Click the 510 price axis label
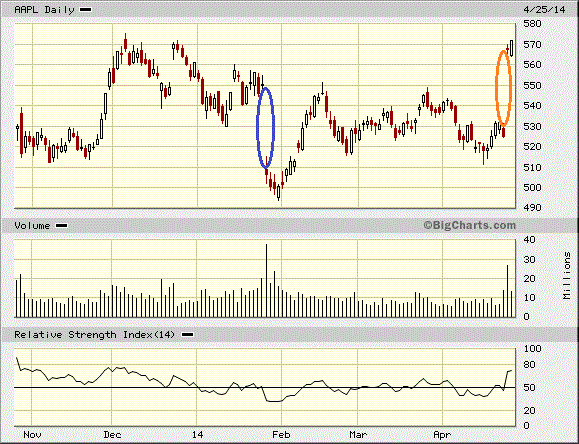This screenshot has width=579, height=444. [x=532, y=167]
